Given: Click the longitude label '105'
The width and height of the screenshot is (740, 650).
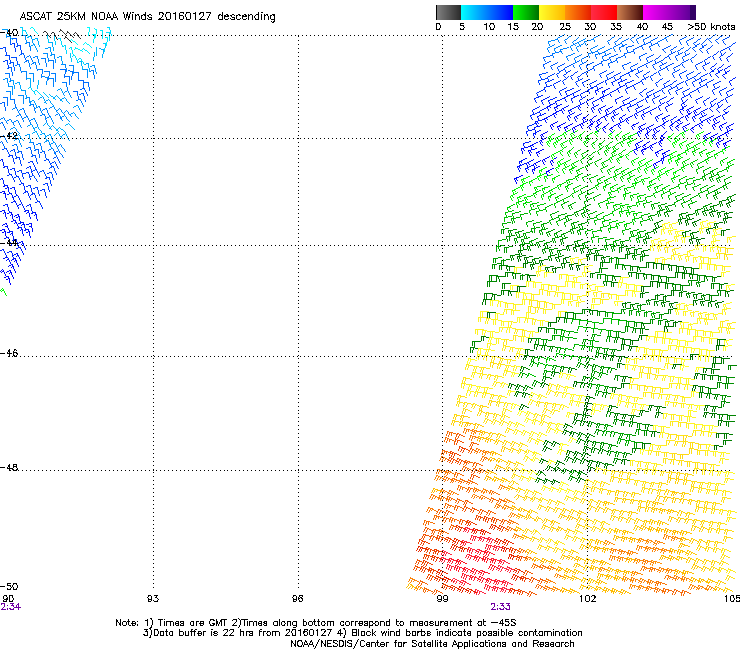Looking at the screenshot, I should pos(732,599).
